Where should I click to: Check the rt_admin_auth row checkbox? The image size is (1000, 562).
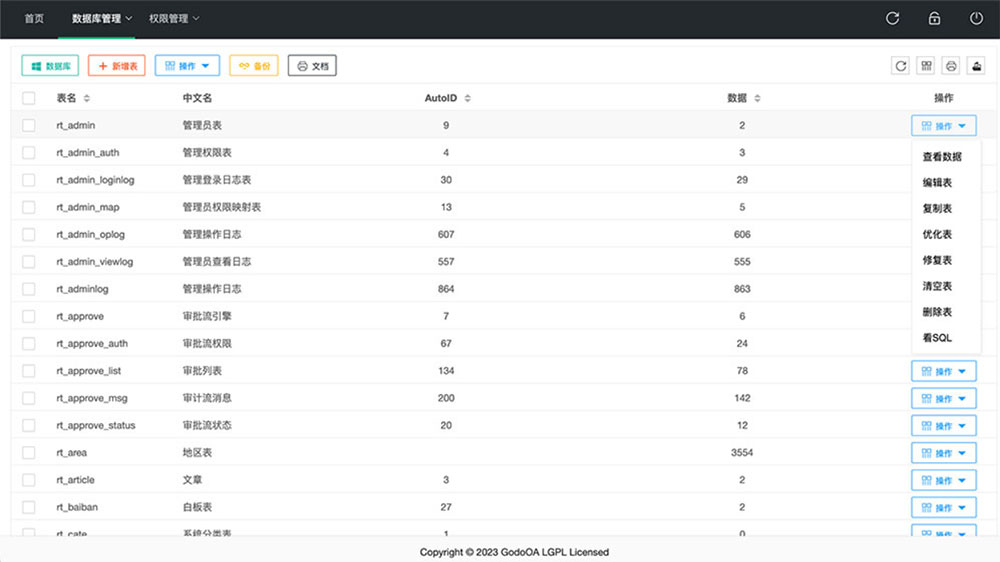click(29, 152)
